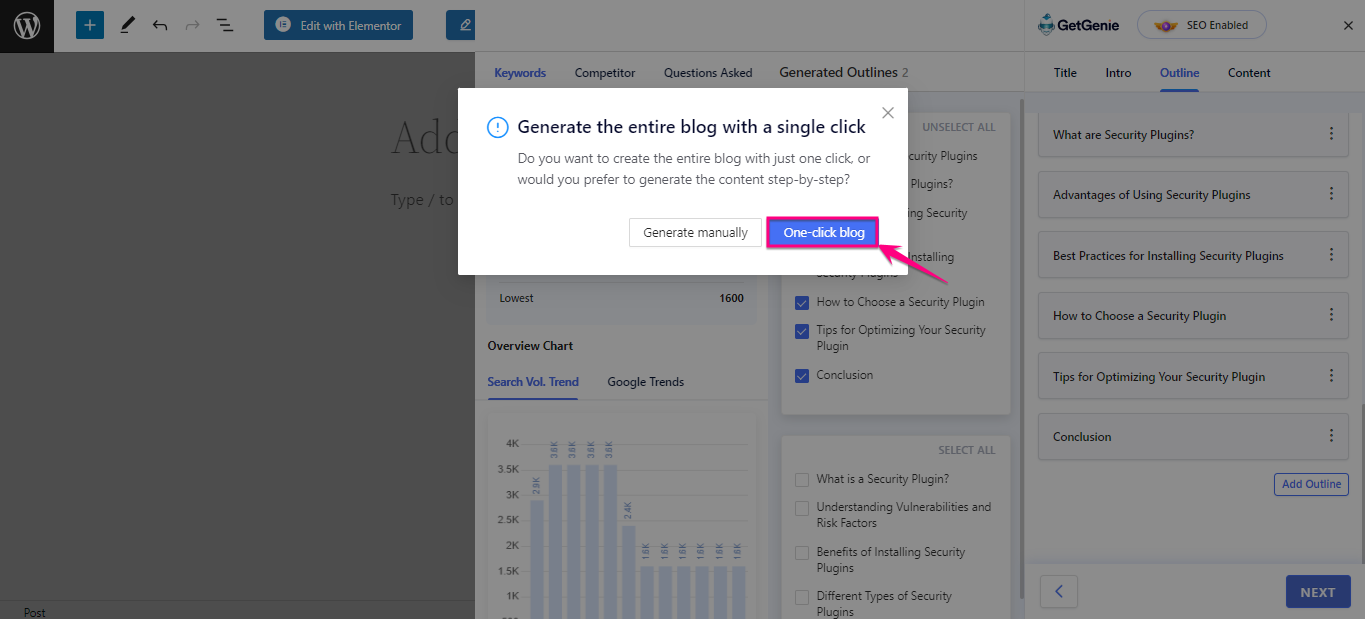Open options for What are Security Plugins
1365x619 pixels.
click(x=1331, y=134)
